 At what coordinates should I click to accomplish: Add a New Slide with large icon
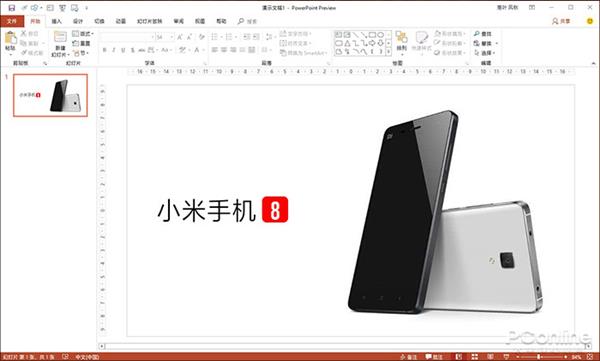point(60,38)
